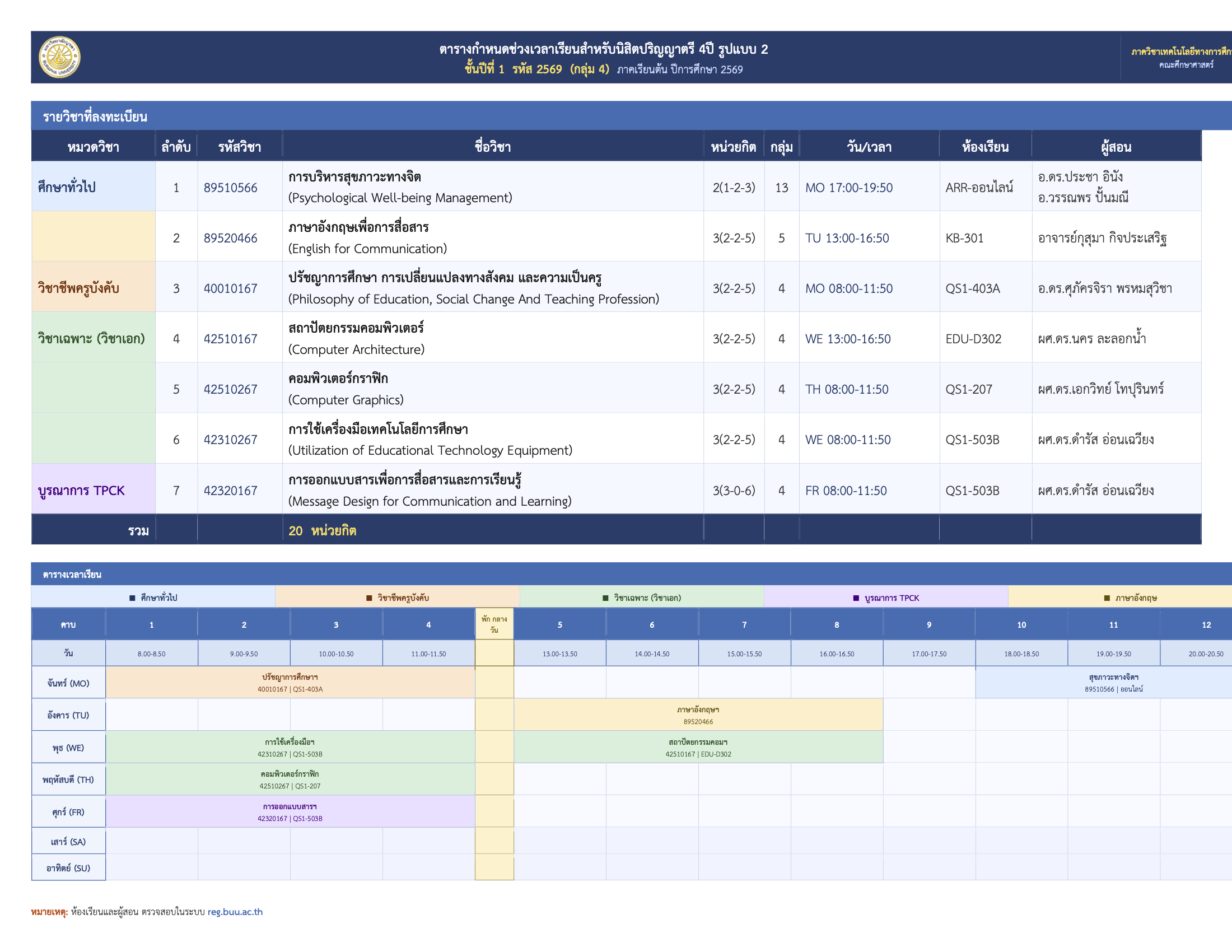Select the TU 13:00-16:50 time cell
1232x952 pixels.
click(x=869, y=237)
